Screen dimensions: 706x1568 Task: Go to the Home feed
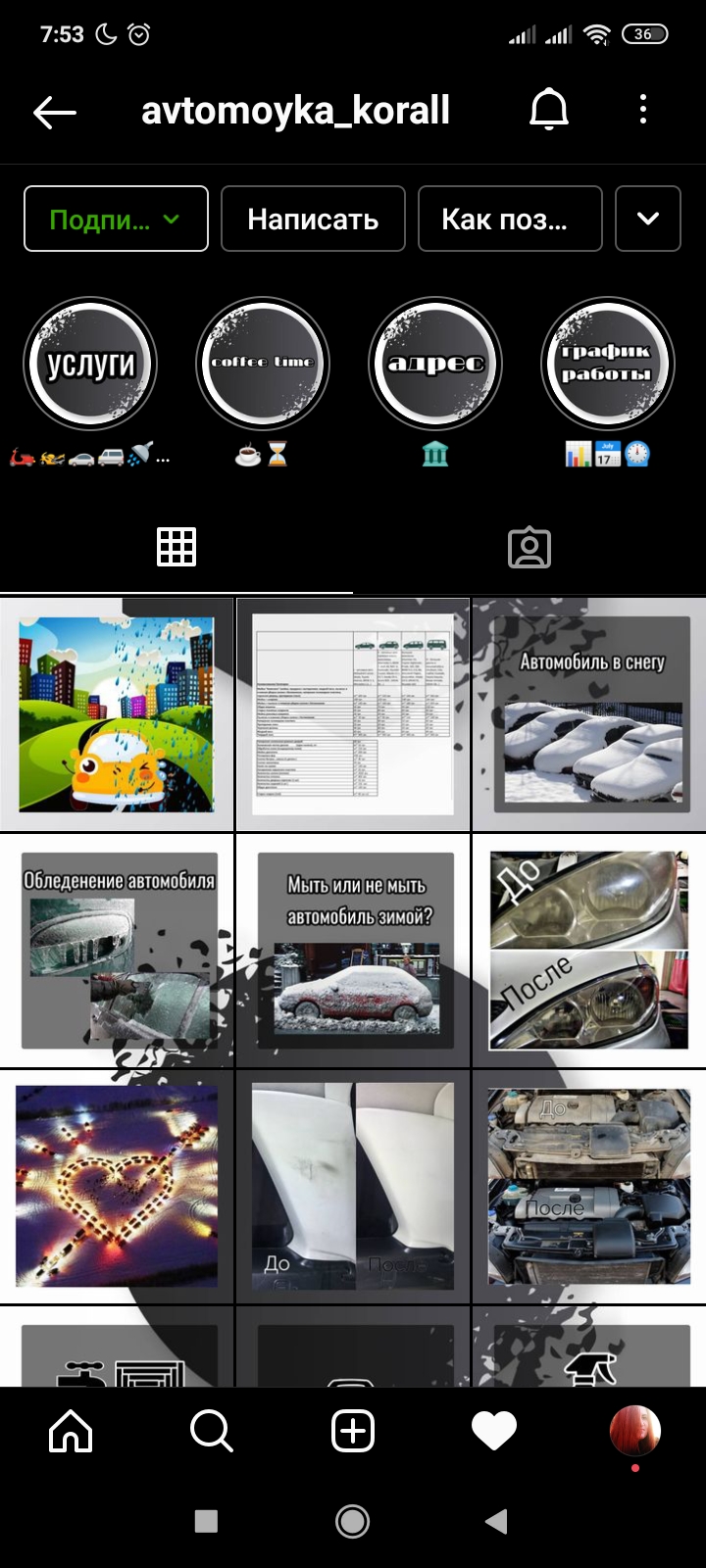(x=71, y=1432)
